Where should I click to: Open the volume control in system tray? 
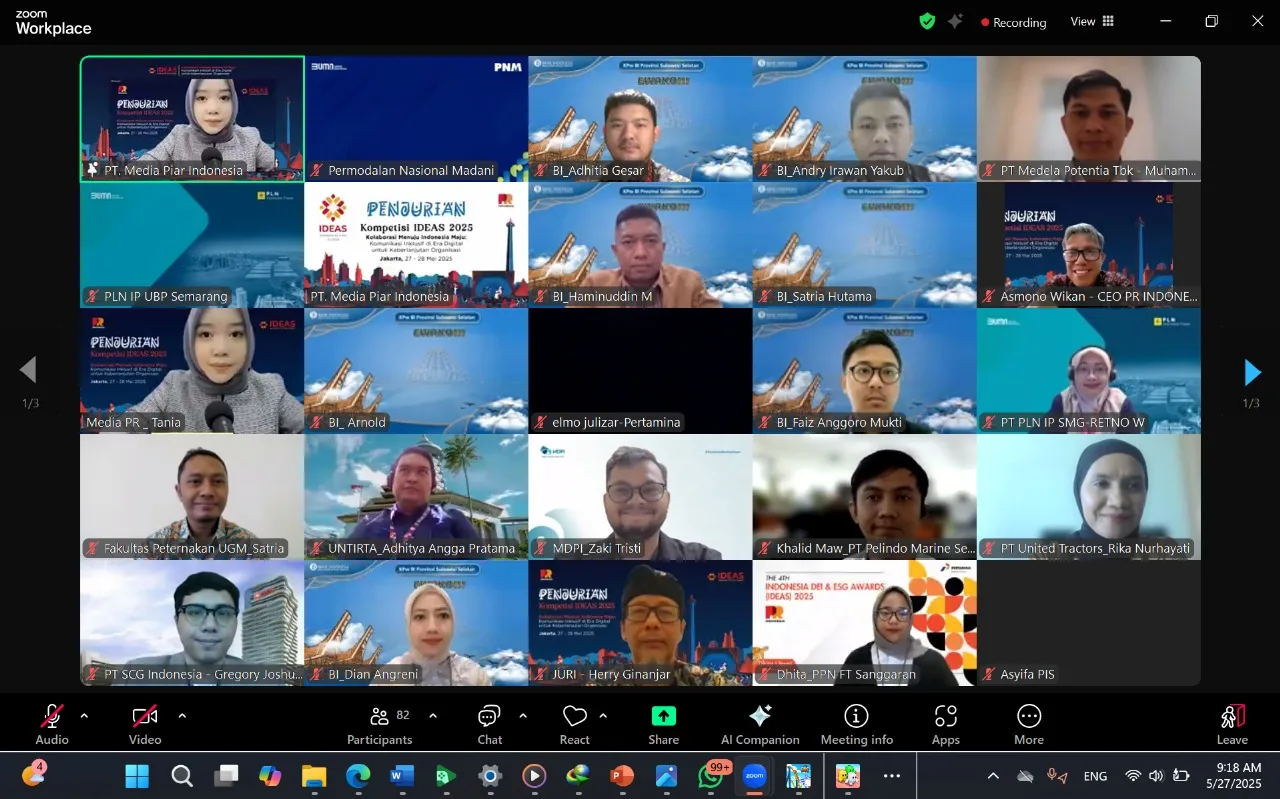(x=1156, y=776)
